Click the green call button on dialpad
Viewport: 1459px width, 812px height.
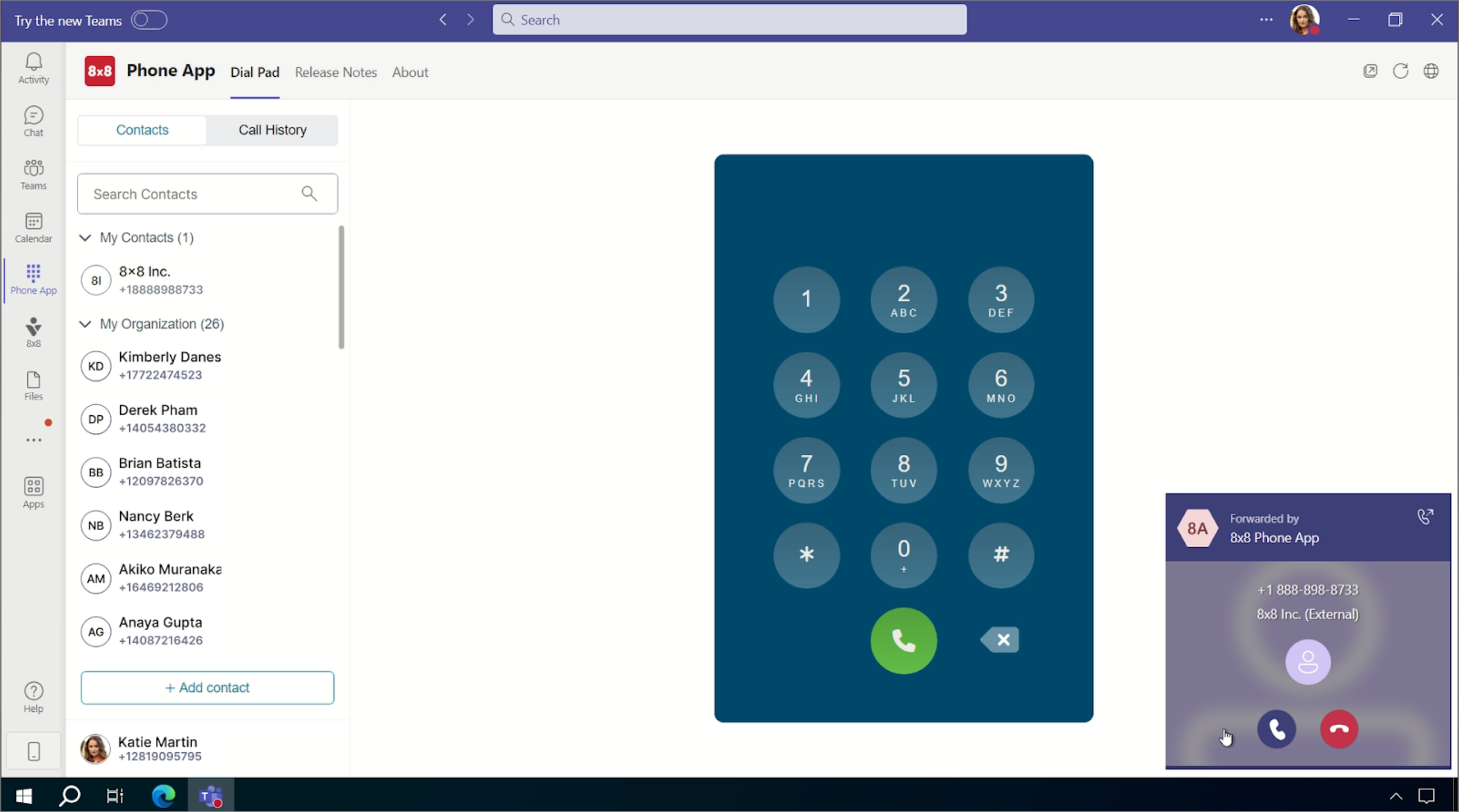(x=903, y=640)
